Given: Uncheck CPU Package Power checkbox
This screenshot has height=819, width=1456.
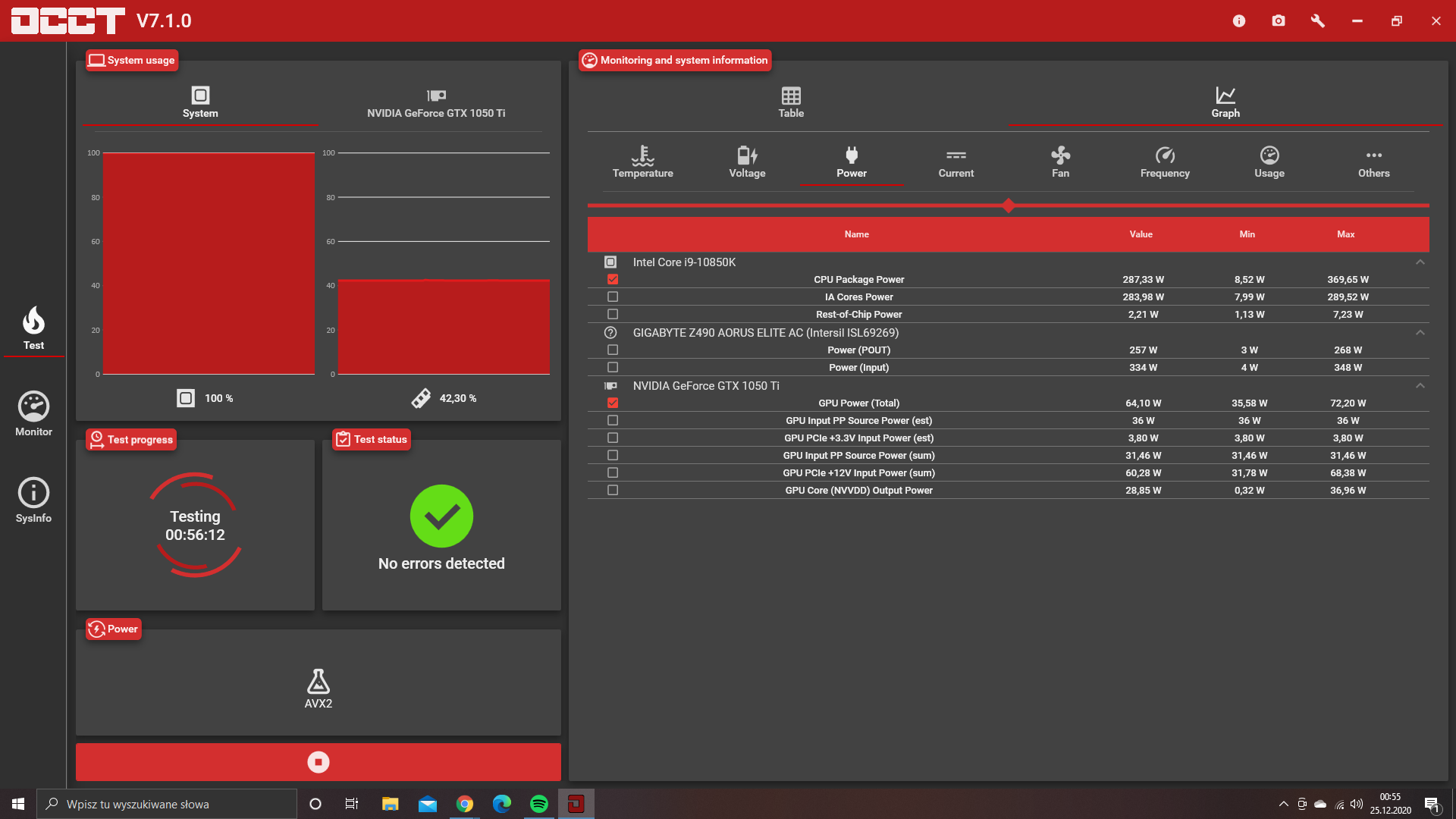Looking at the screenshot, I should click(x=613, y=279).
